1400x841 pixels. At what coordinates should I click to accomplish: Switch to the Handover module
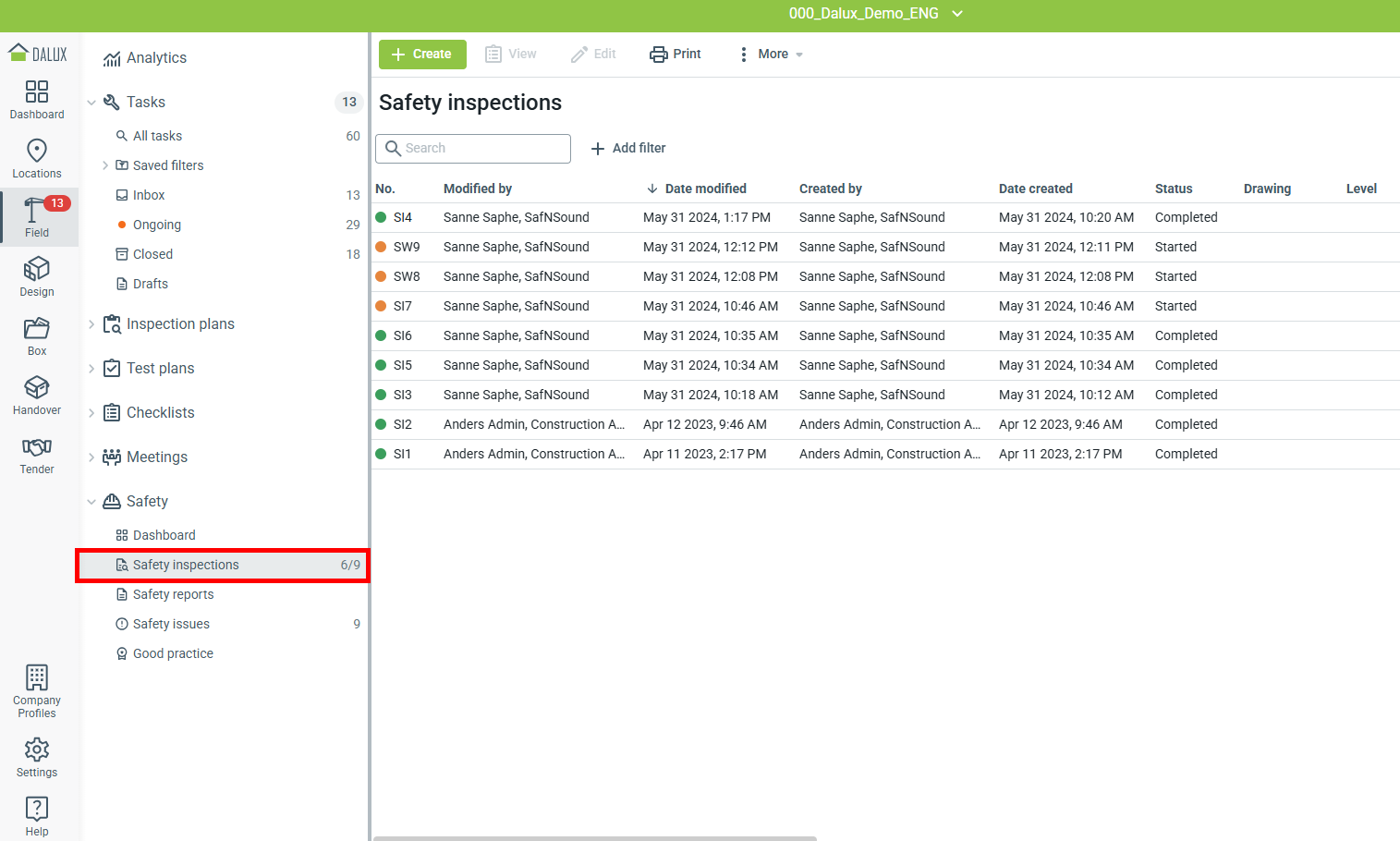[37, 396]
